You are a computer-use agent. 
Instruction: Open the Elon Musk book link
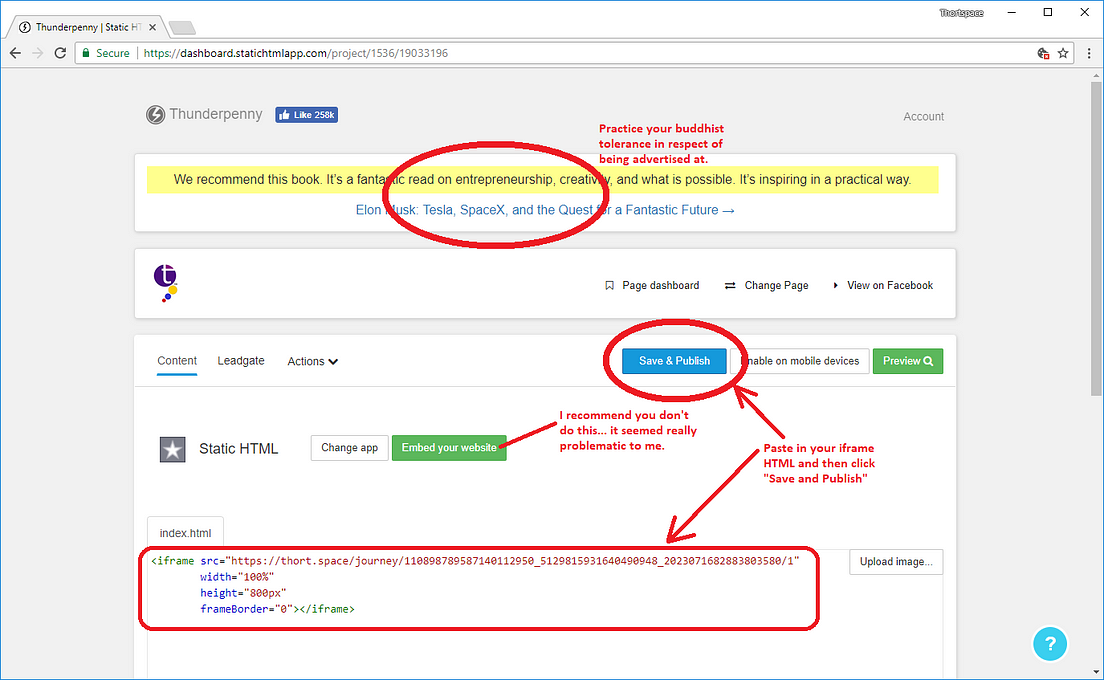point(545,210)
